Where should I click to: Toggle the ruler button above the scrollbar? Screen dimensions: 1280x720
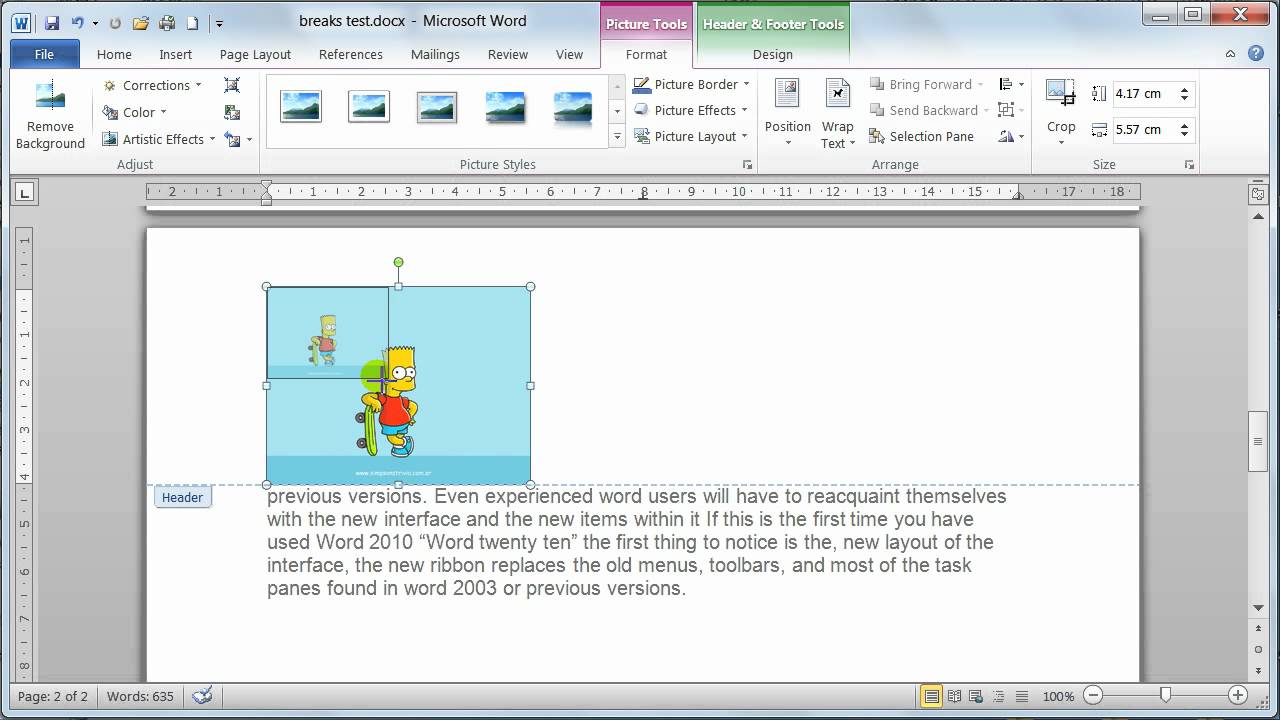pos(1260,193)
